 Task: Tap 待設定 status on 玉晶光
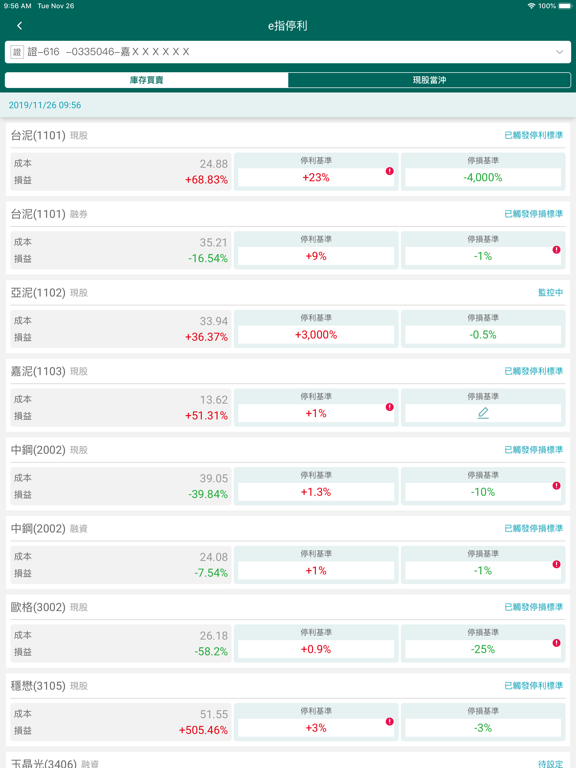click(551, 764)
